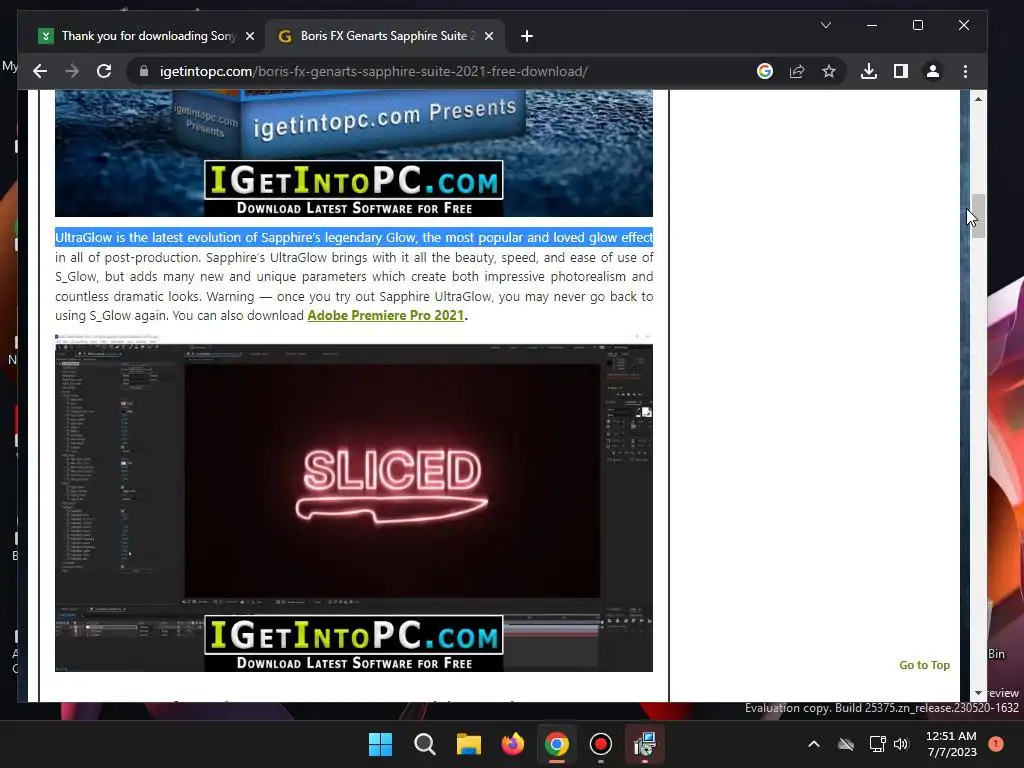Open the Adobe Premiere Pro 2021 link
The width and height of the screenshot is (1024, 768).
point(385,315)
